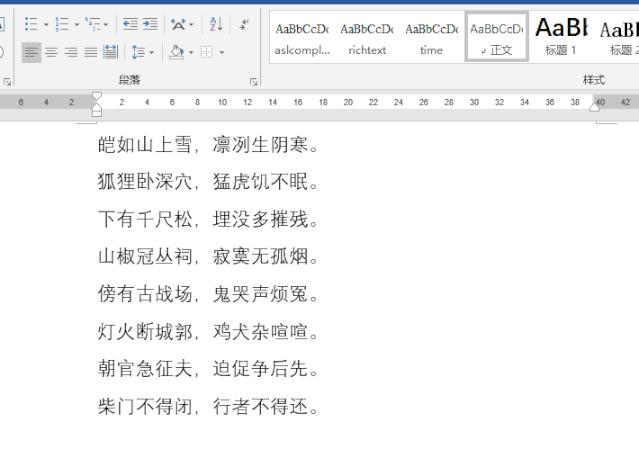
Task: Align text to the right
Action: [x=71, y=52]
